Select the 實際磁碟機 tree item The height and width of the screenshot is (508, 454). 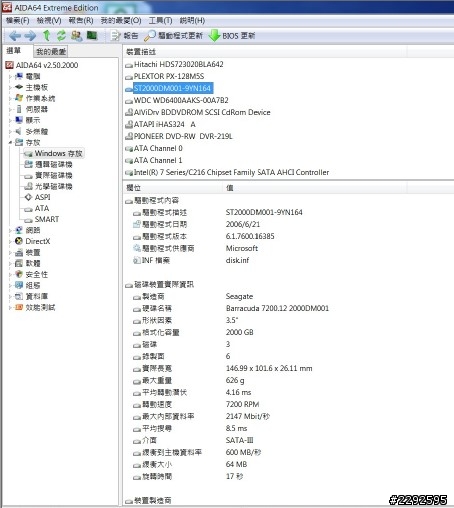(54, 175)
